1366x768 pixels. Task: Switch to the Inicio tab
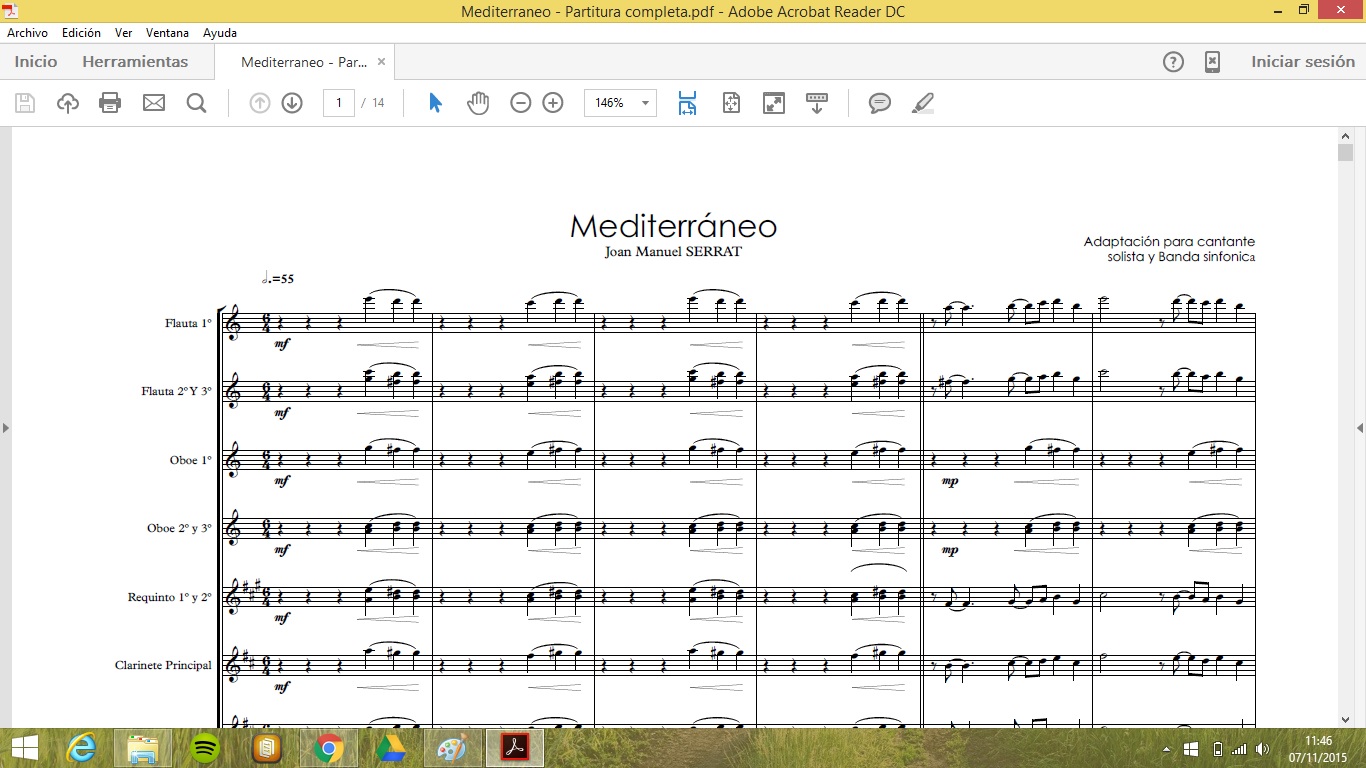coord(36,62)
